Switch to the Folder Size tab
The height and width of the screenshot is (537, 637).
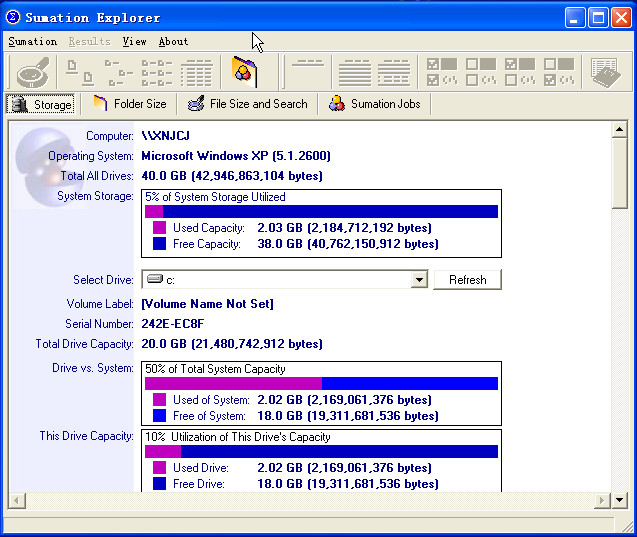[130, 104]
